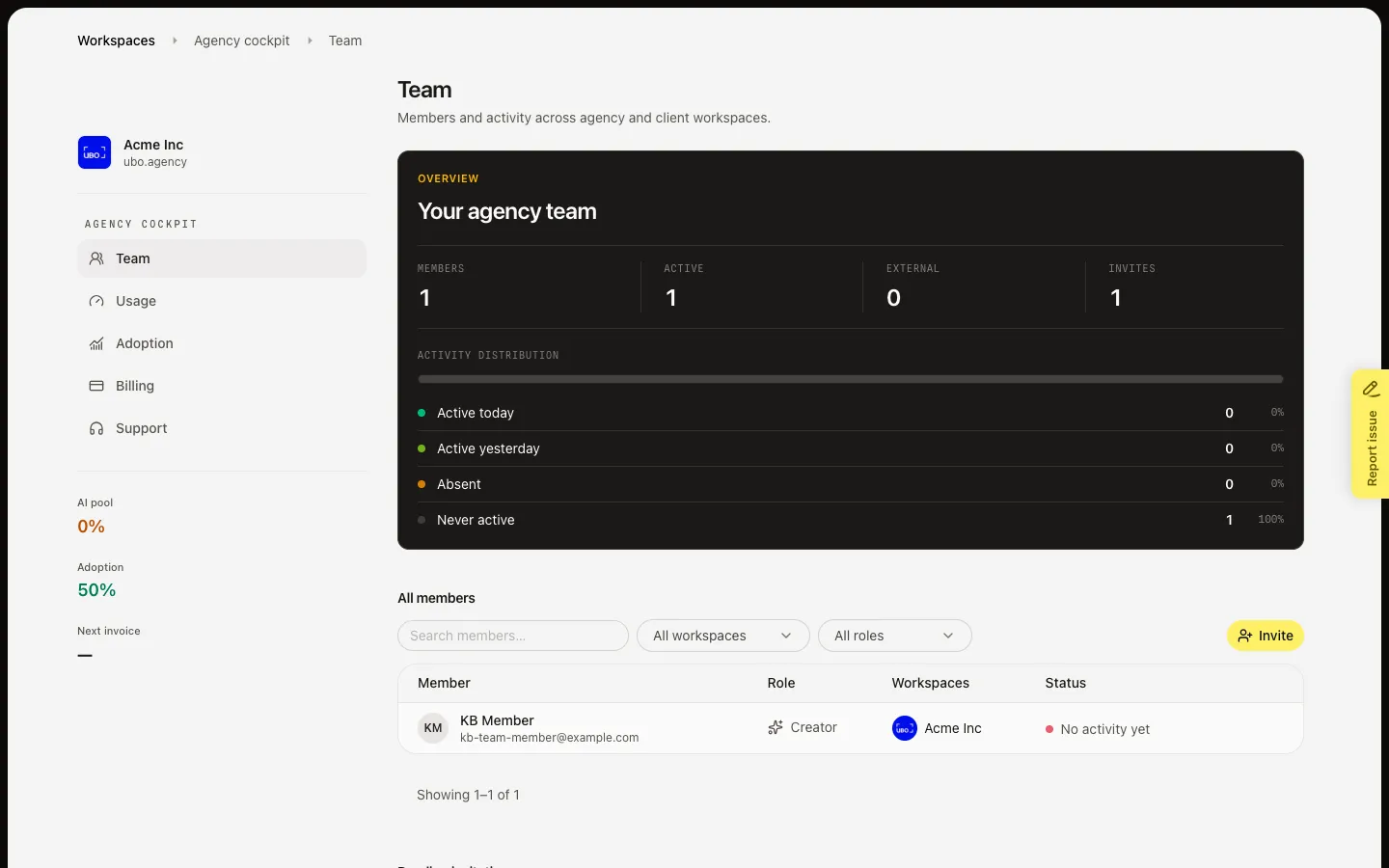Click the Team people icon in sidebar
Image resolution: width=1389 pixels, height=868 pixels.
point(96,258)
